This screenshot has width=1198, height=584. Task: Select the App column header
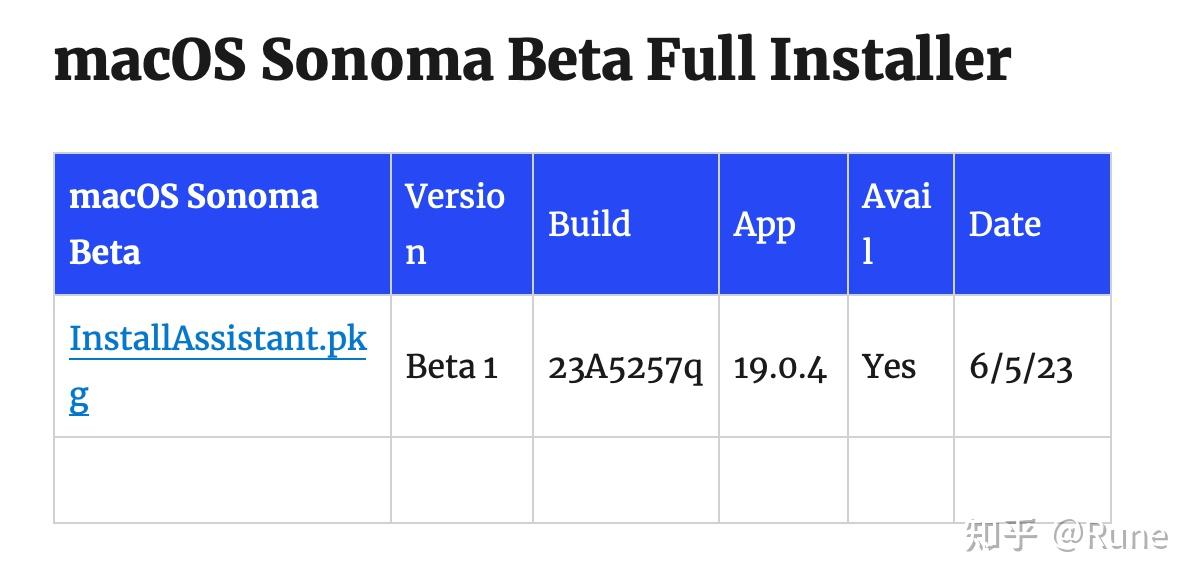pos(764,224)
